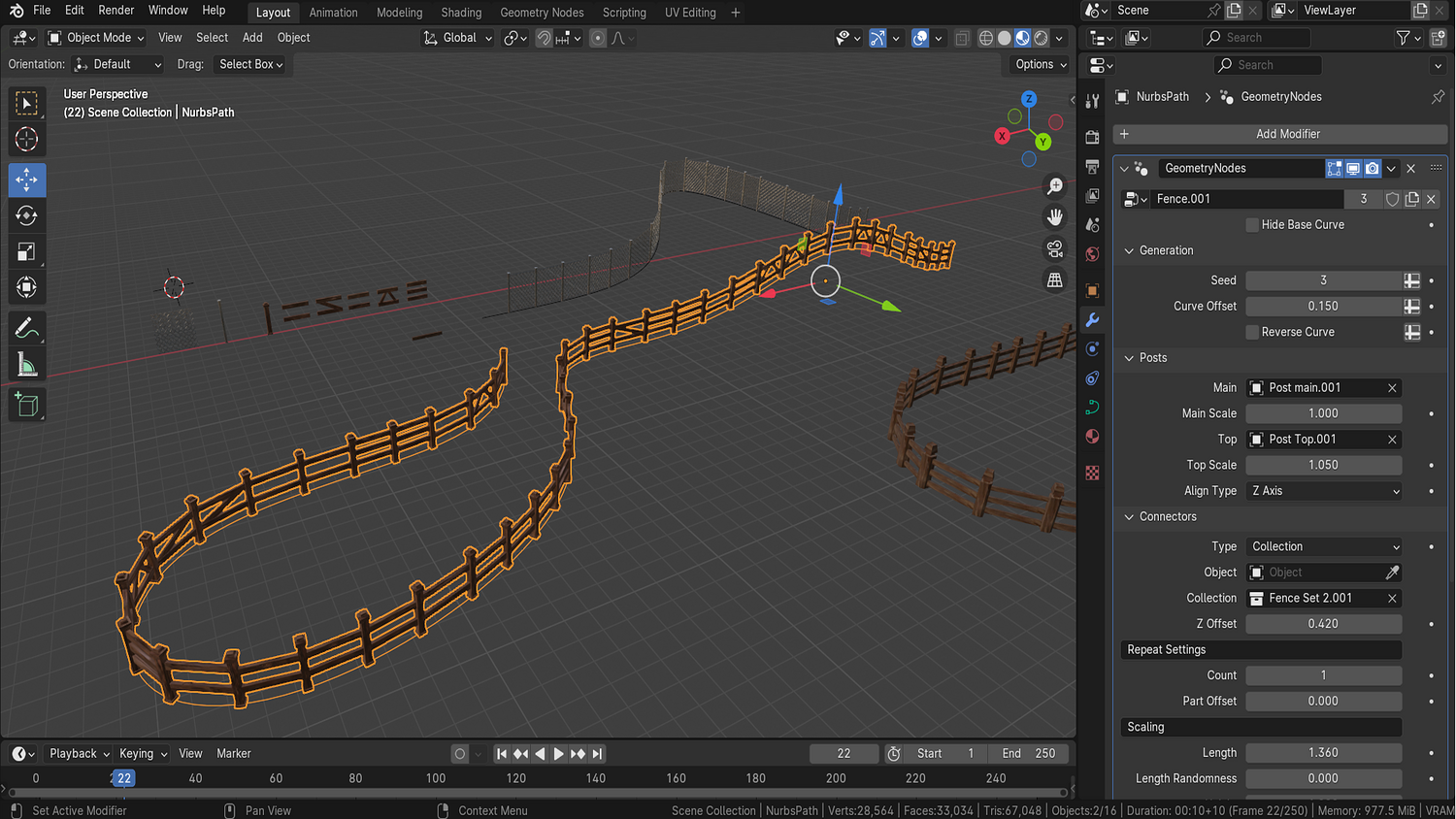Activate the Transform tool
Screen dimensions: 1456x819
point(27,287)
